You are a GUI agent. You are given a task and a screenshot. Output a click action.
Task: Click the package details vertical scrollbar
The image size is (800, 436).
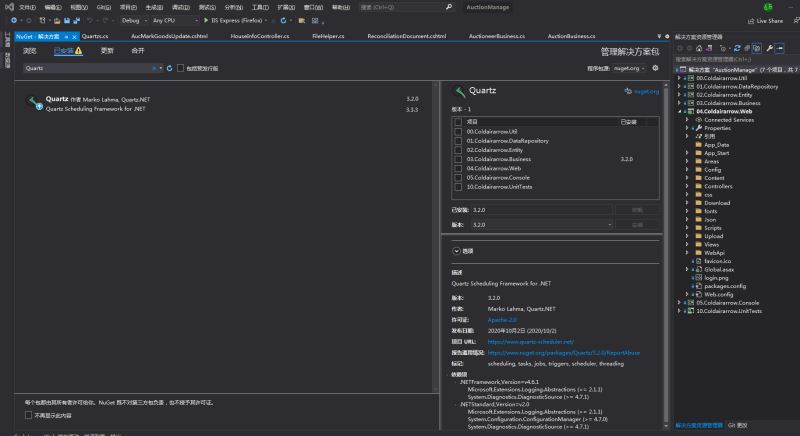(x=666, y=255)
